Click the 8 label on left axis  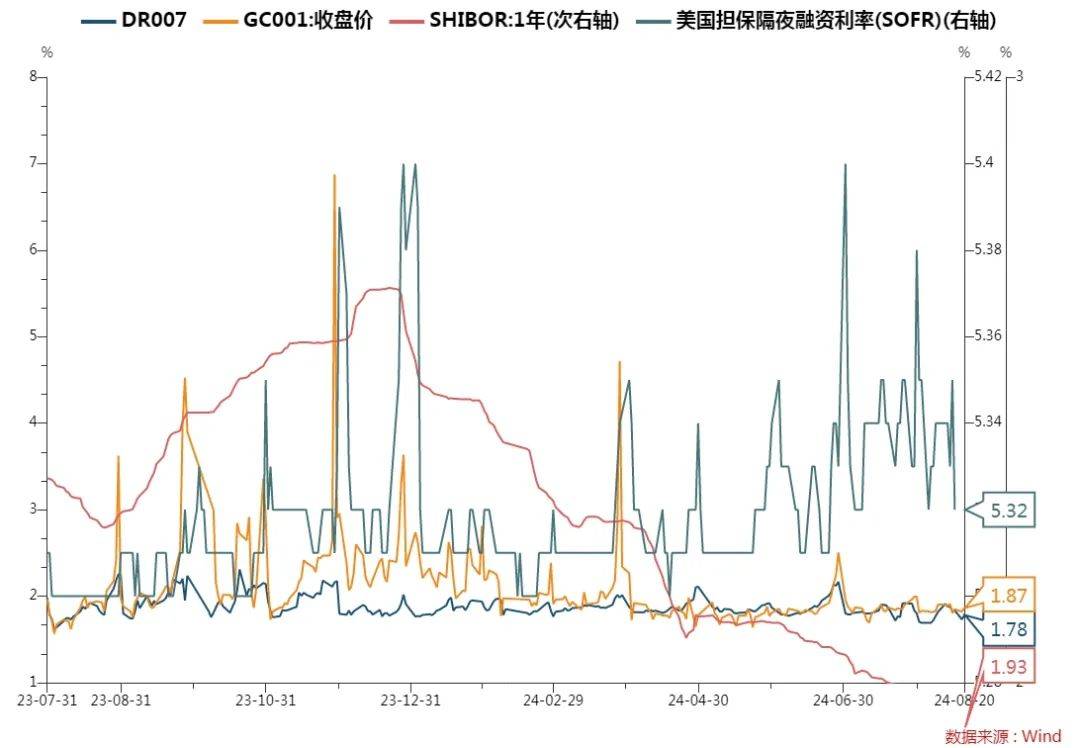(x=33, y=76)
